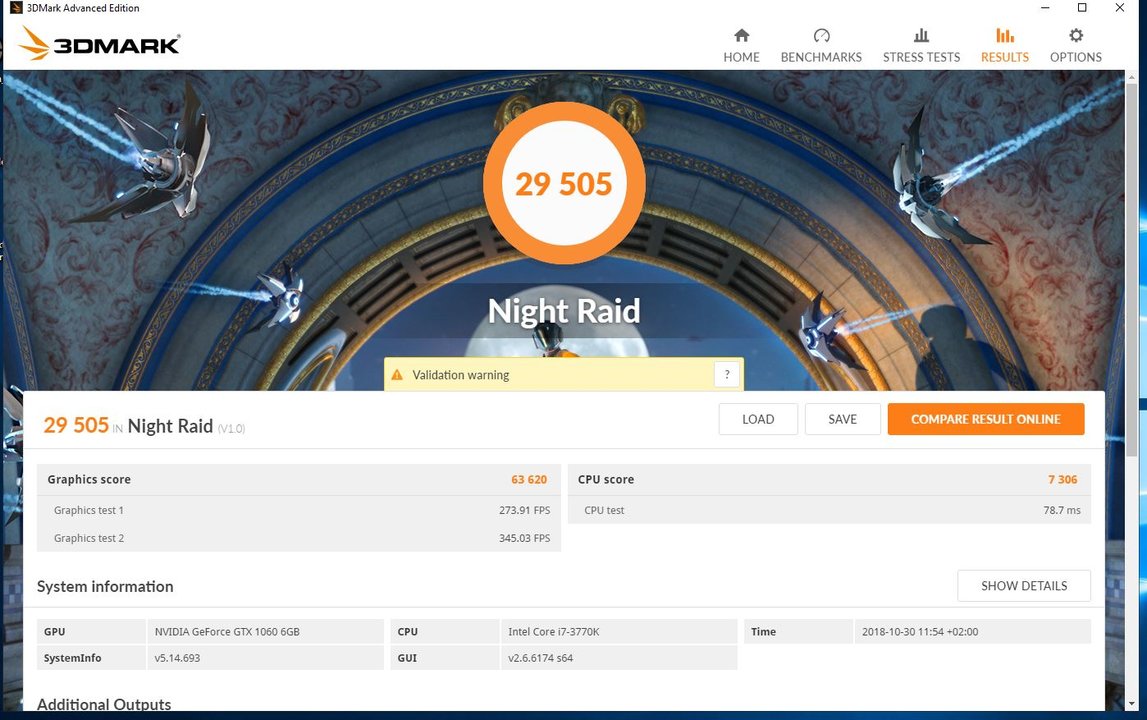Click the 273.91 FPS value
This screenshot has height=720, width=1147.
point(524,511)
